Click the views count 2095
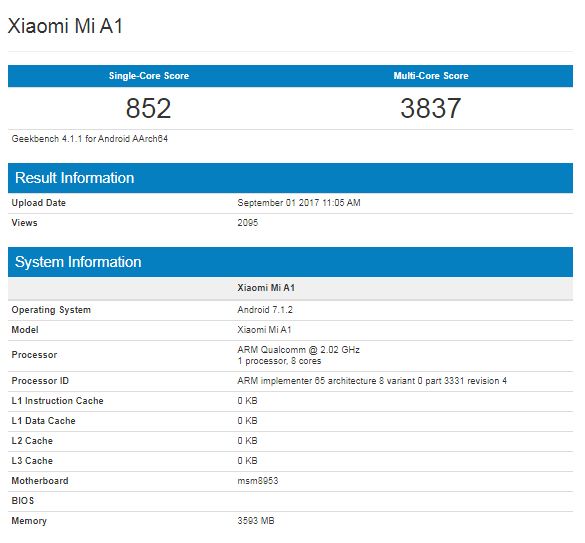Image resolution: width=585 pixels, height=543 pixels. pyautogui.click(x=248, y=223)
